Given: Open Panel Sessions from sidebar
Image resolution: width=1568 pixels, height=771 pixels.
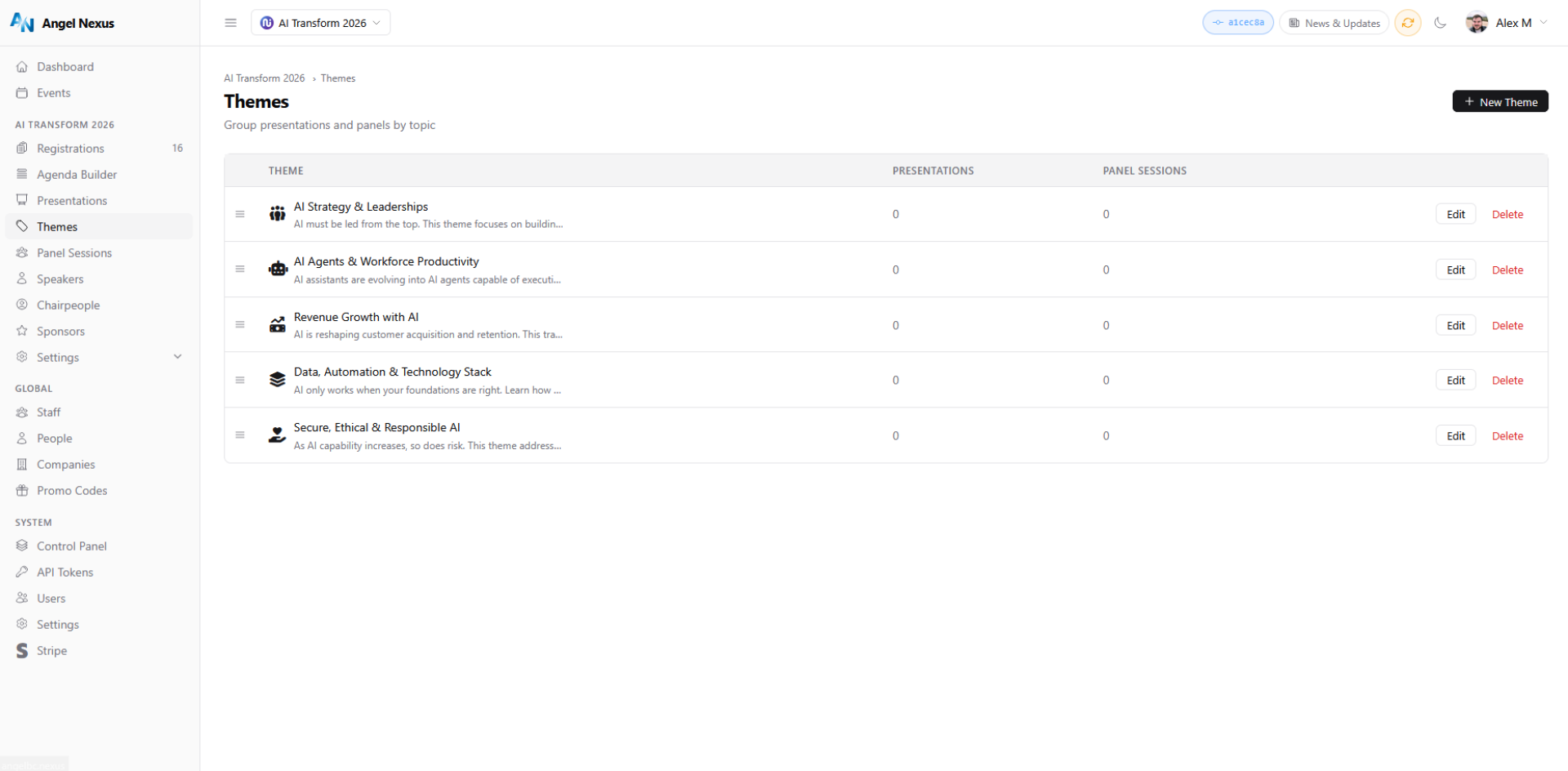Looking at the screenshot, I should [74, 253].
